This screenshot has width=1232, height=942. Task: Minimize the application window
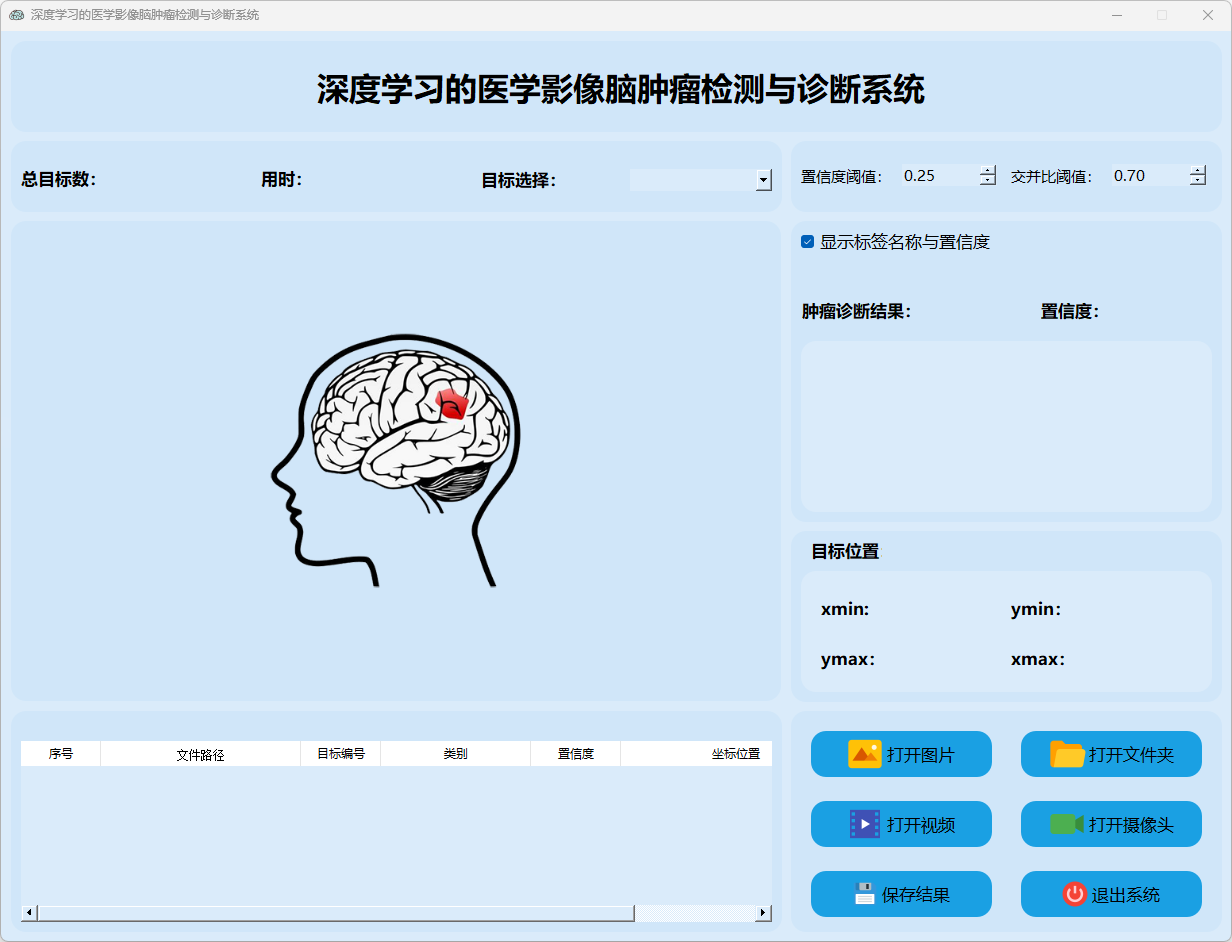coord(1116,15)
